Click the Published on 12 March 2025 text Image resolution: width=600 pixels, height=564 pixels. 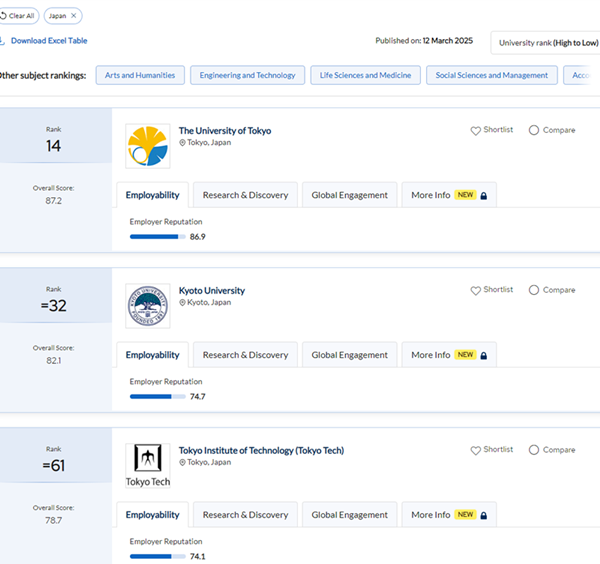coord(424,41)
